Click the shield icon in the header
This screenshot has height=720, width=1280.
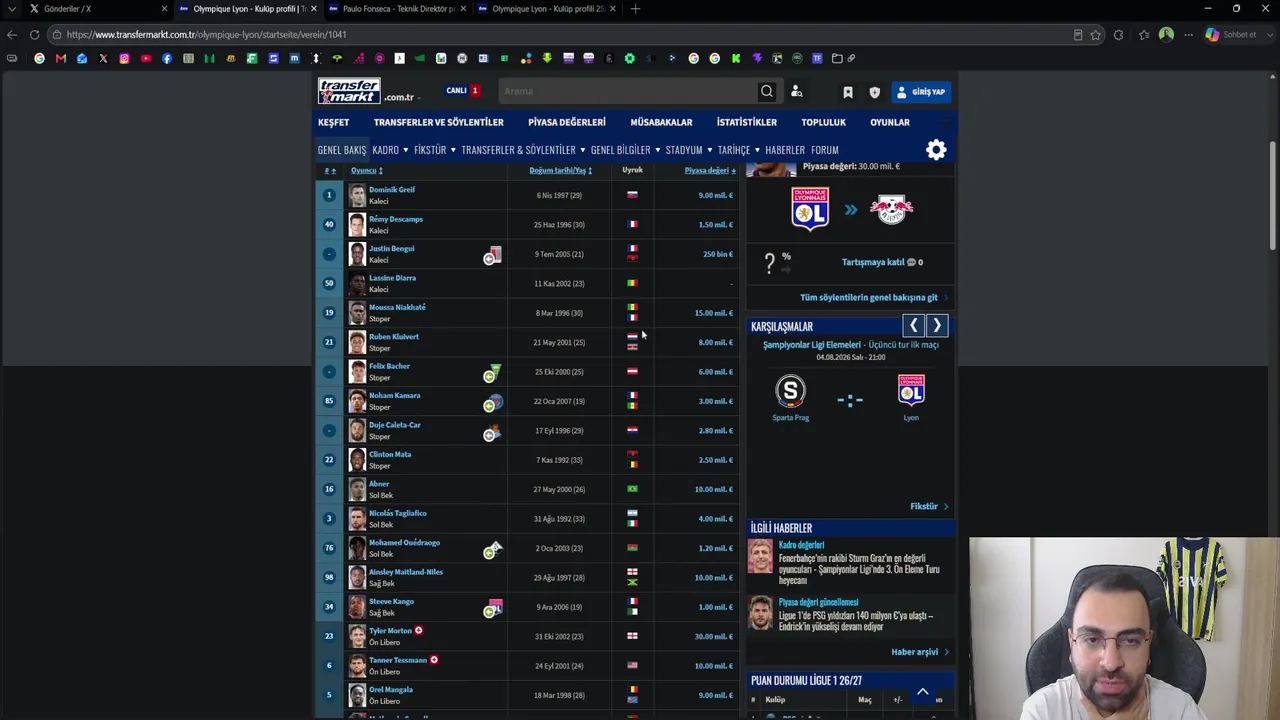click(x=874, y=92)
